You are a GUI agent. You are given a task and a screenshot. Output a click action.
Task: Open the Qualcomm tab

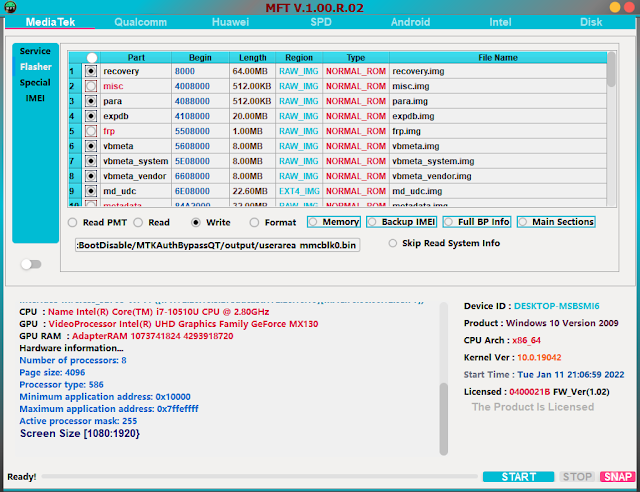140,22
